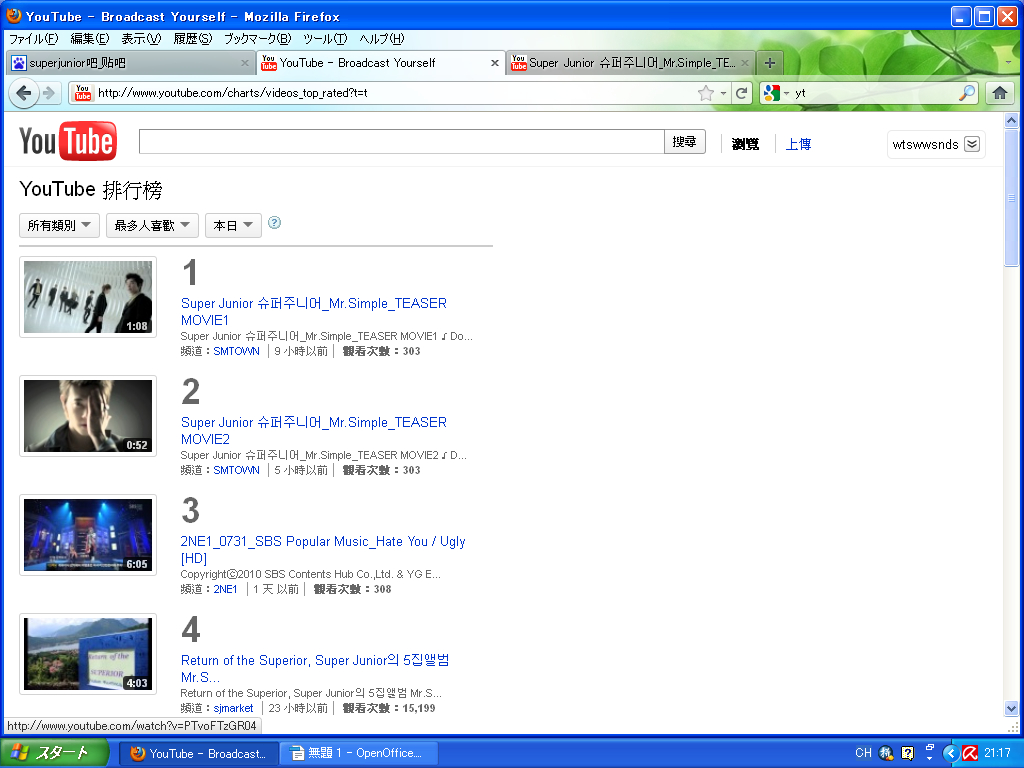
Task: Open address bar history dropdown arrow
Action: coord(723,93)
